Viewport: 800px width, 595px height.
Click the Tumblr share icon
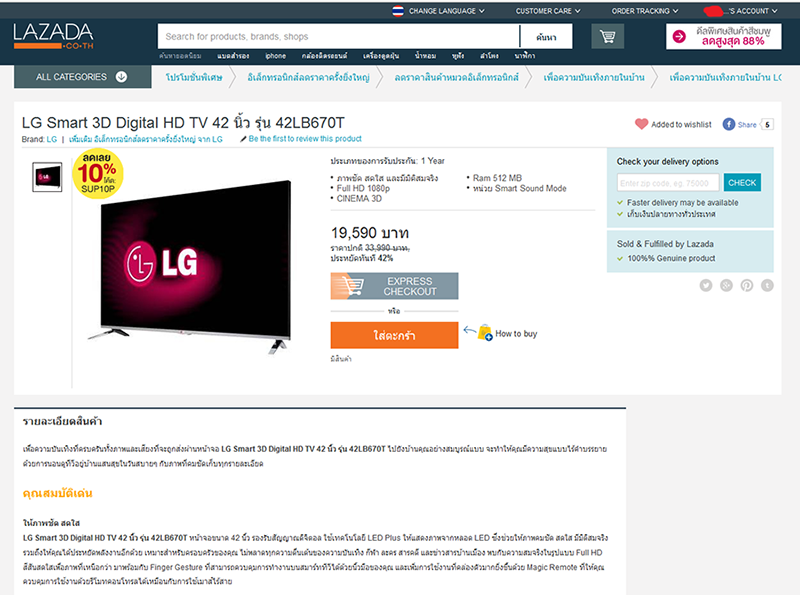pyautogui.click(x=767, y=285)
